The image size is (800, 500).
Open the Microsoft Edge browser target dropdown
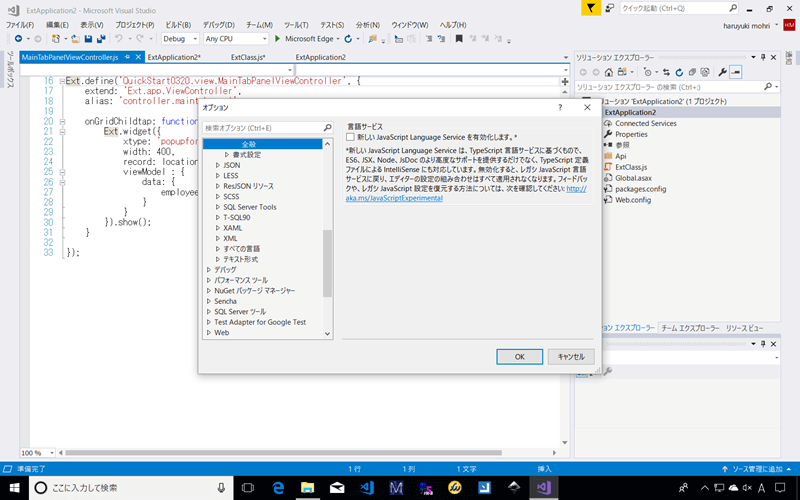pos(338,39)
